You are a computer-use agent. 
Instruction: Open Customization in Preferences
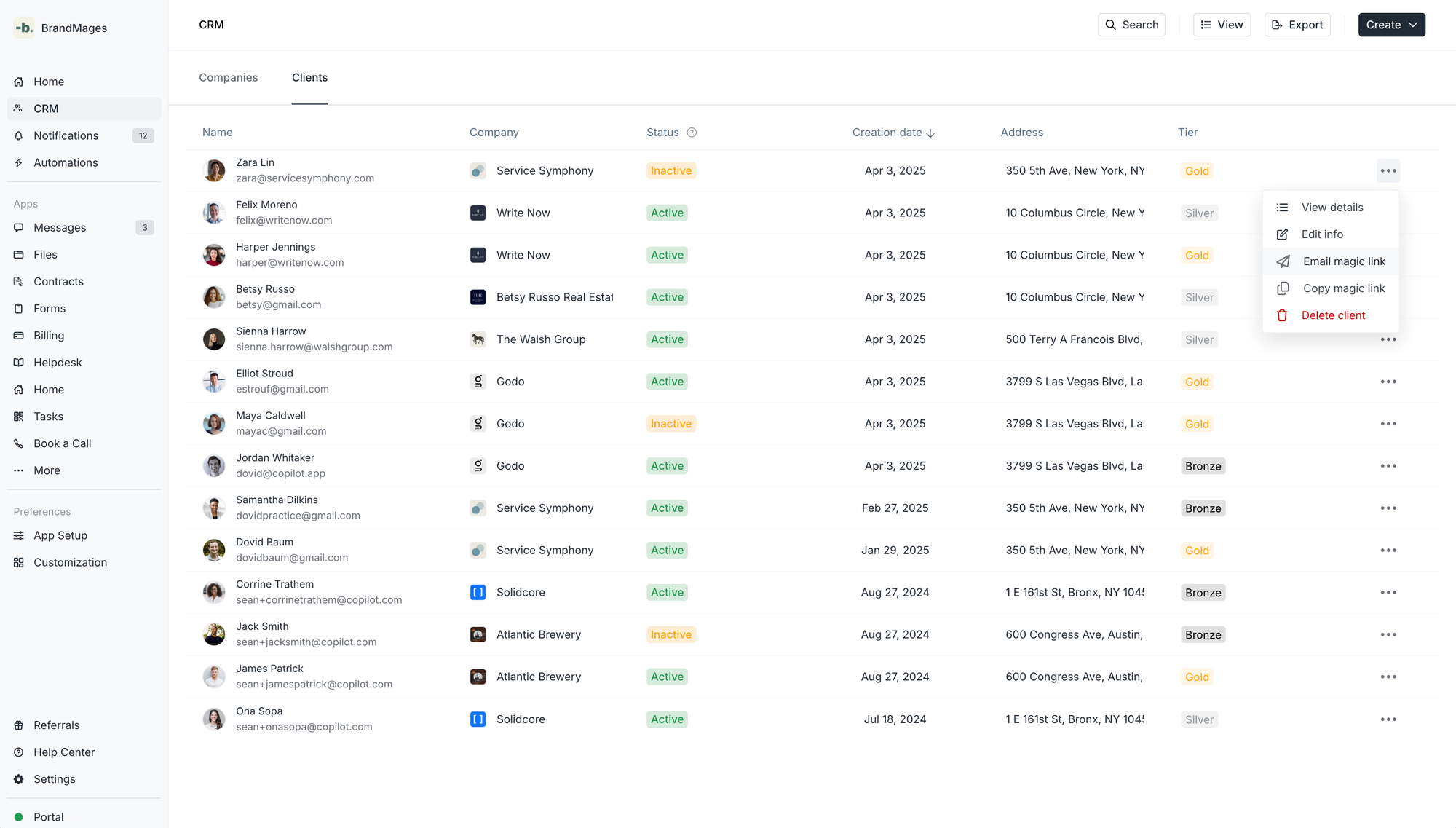click(70, 562)
